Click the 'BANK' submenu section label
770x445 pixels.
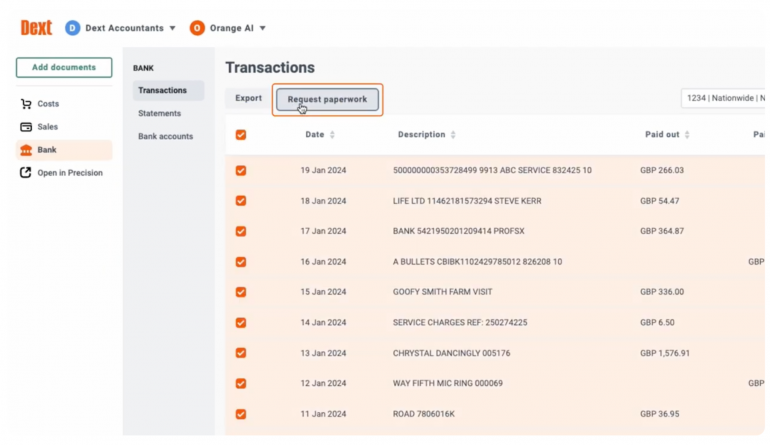click(x=143, y=68)
